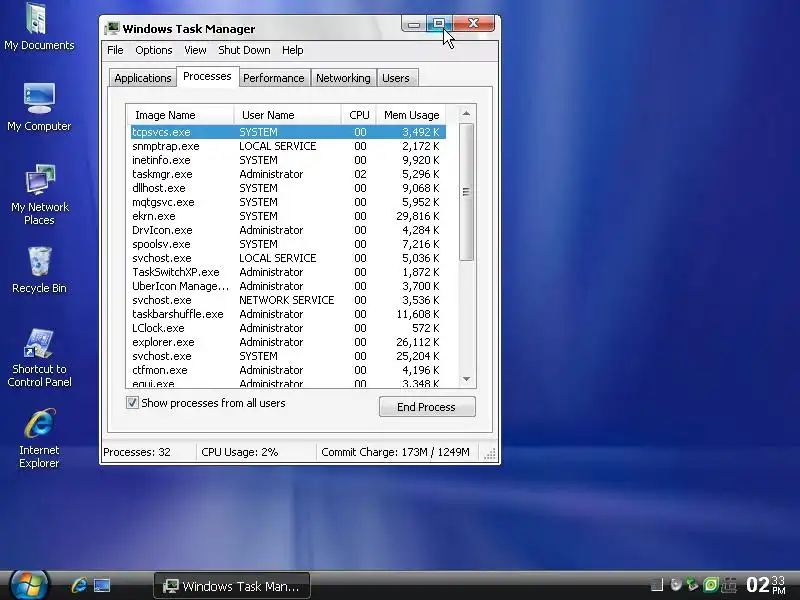Click Task Manager title bar icon
This screenshot has width=800, height=600.
[112, 28]
